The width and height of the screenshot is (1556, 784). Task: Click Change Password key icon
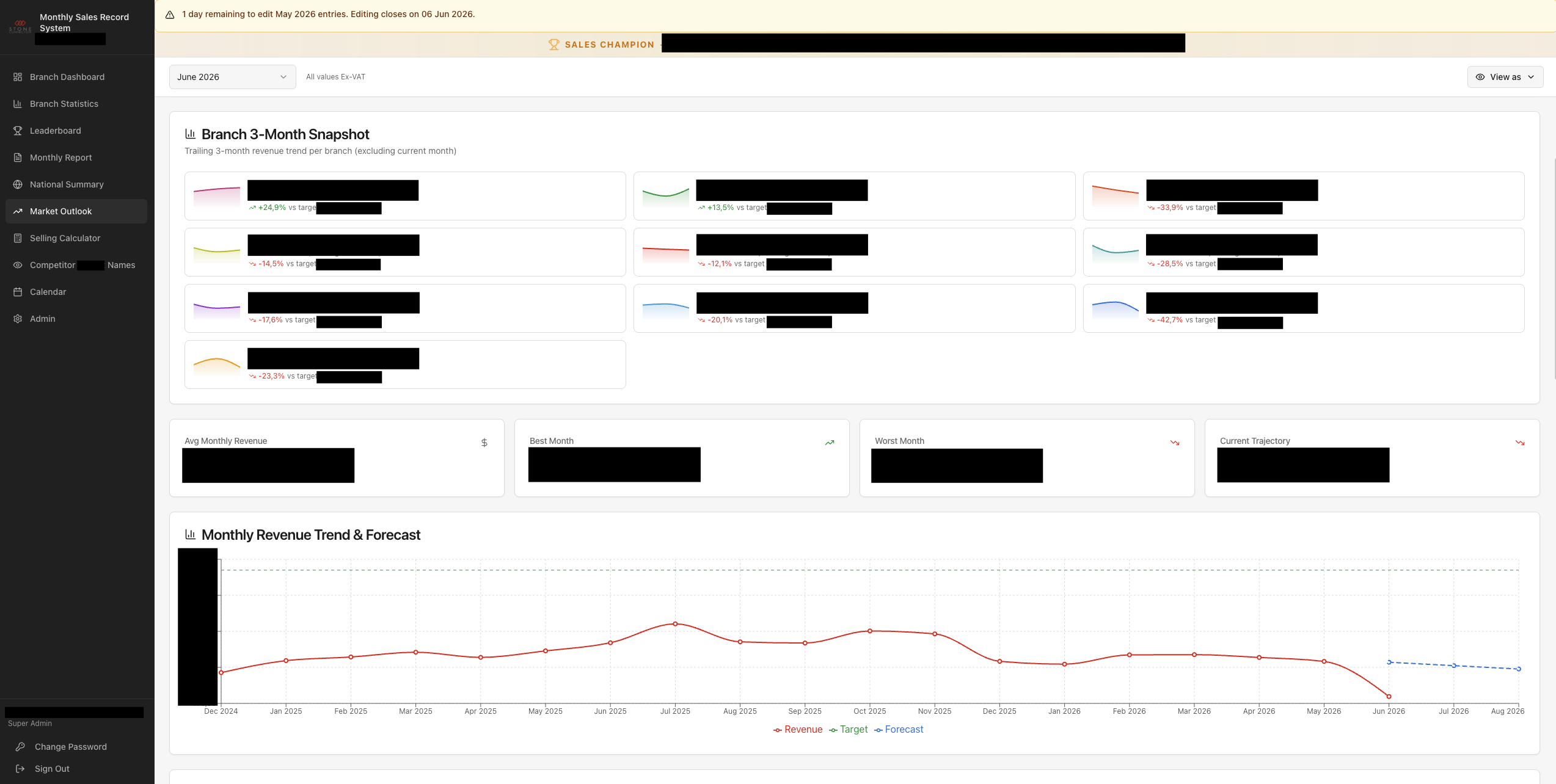tap(20, 747)
